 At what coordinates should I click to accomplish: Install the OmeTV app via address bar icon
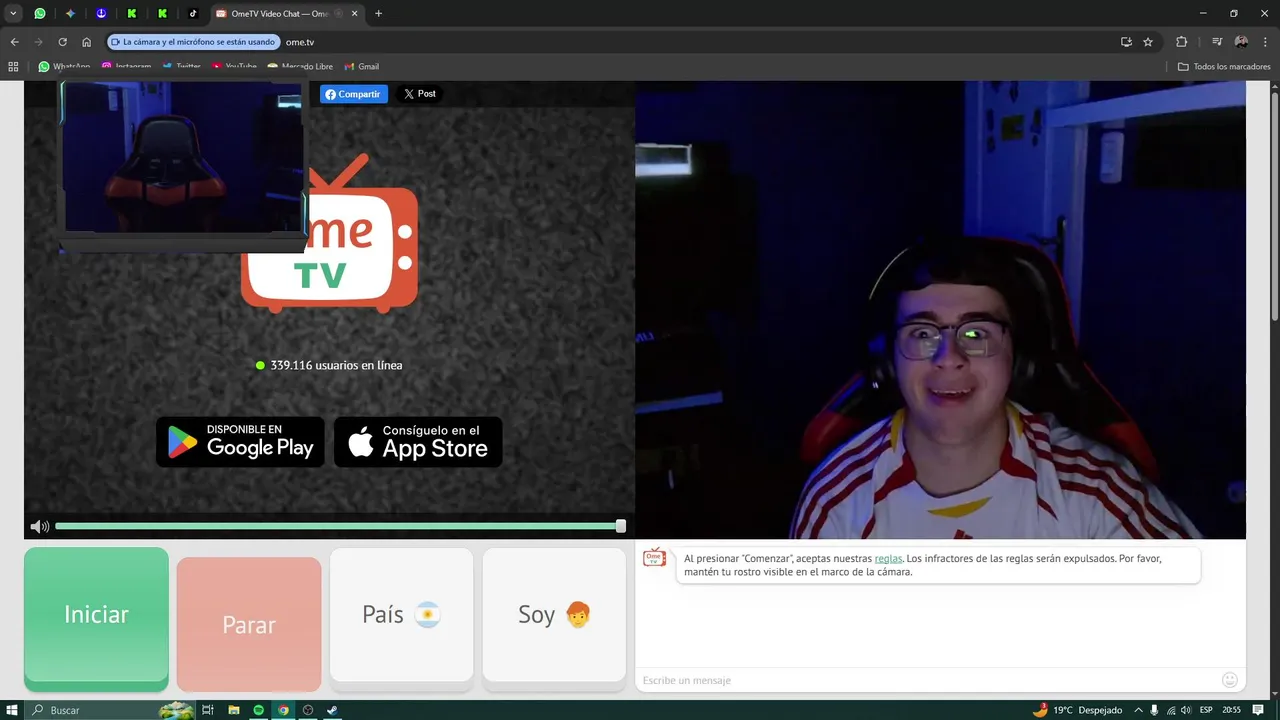[1126, 42]
